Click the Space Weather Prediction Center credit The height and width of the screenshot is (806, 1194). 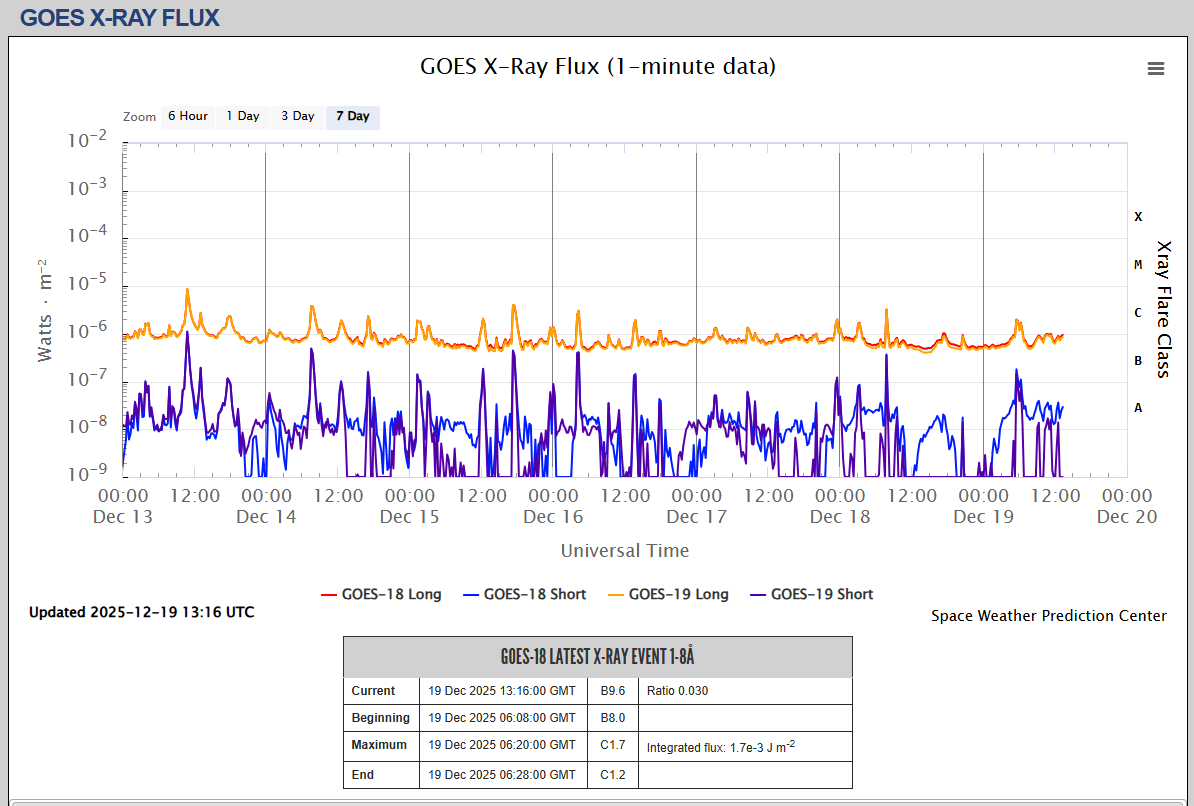(1048, 616)
